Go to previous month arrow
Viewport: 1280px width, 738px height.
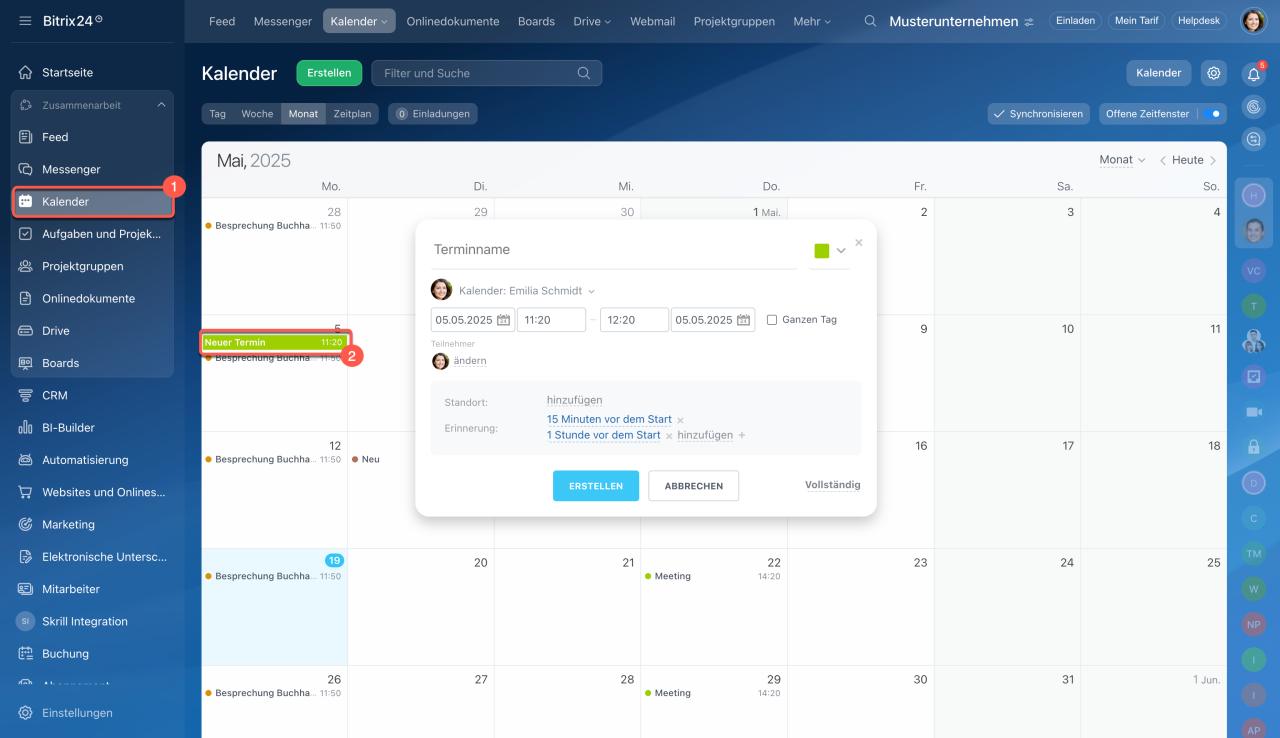pyautogui.click(x=1163, y=160)
